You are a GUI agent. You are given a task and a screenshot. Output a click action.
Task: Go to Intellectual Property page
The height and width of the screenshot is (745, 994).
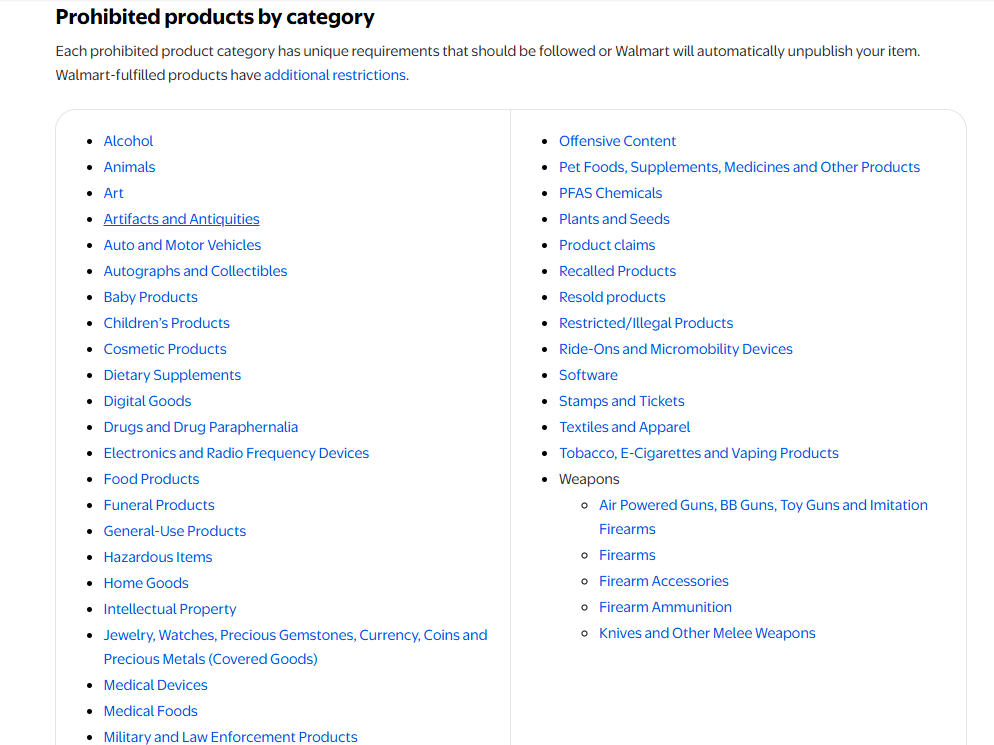[x=170, y=609]
